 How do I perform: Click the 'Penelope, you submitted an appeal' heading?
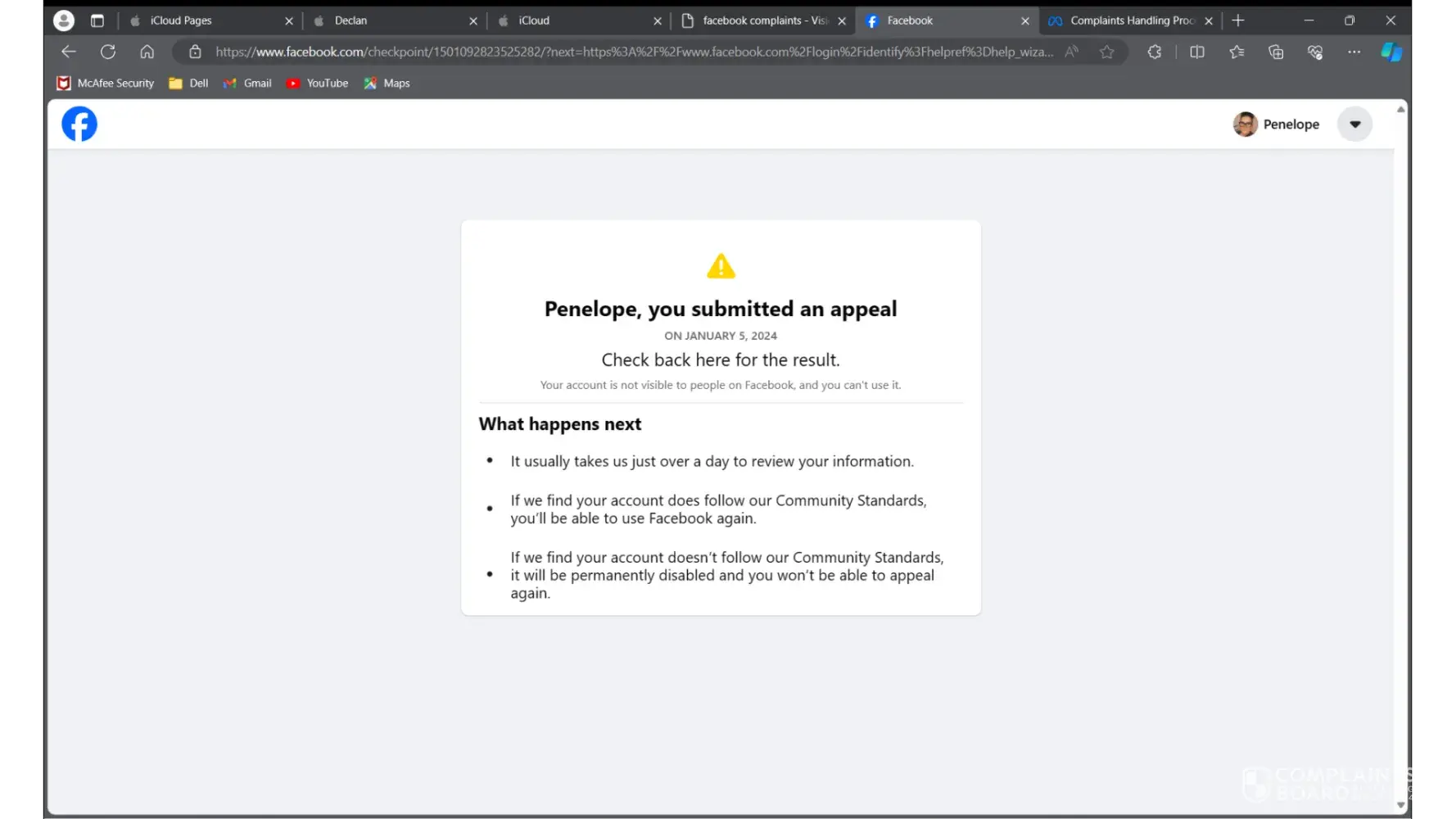[x=721, y=309]
